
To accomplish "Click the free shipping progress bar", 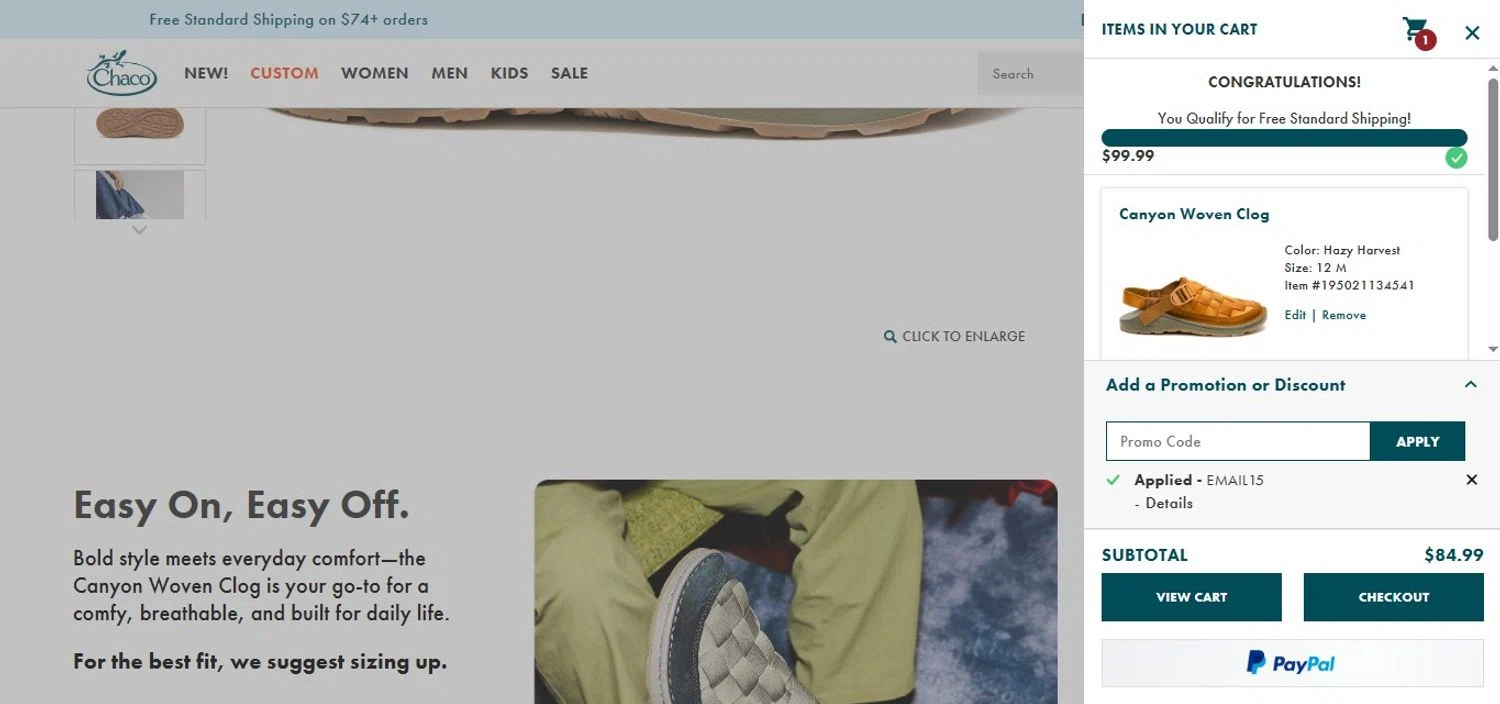I will [1284, 138].
